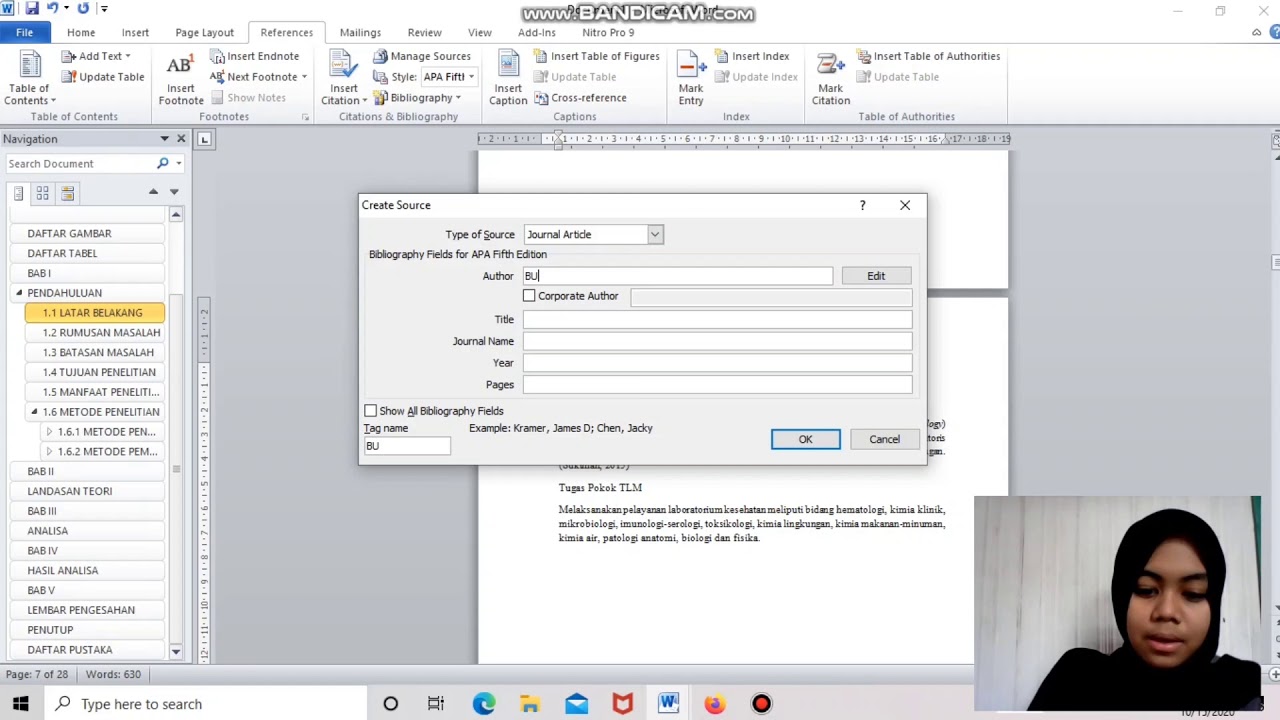Jump to next heading arrow in Navigation
The width and height of the screenshot is (1280, 720).
pos(173,192)
